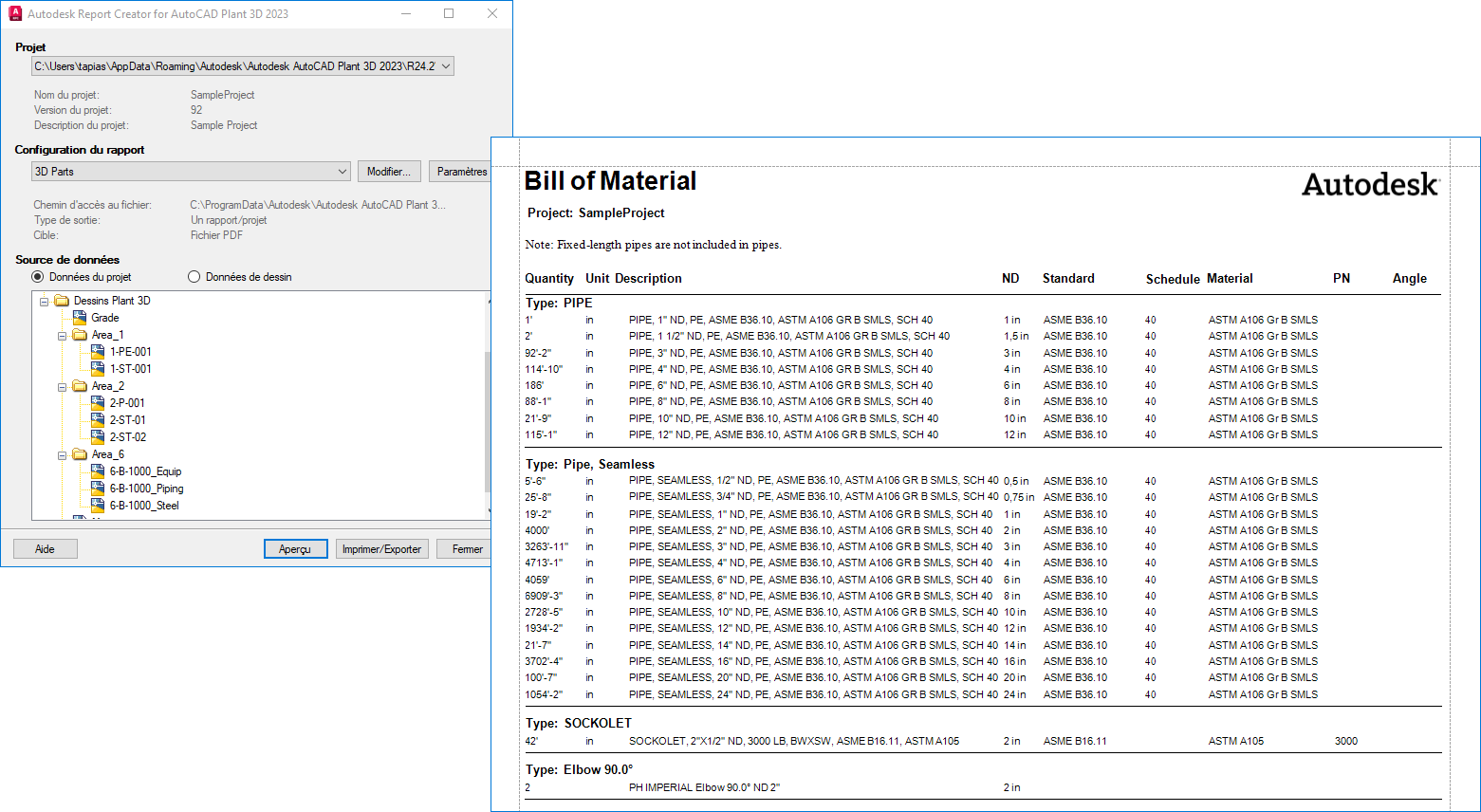Open the Projet path dropdown
Screen dimensions: 1481x812
(243, 66)
